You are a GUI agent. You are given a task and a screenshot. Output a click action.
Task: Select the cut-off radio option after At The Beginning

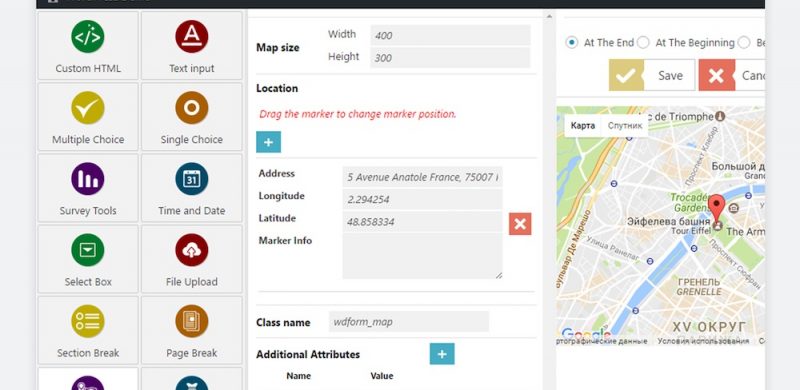click(x=744, y=42)
